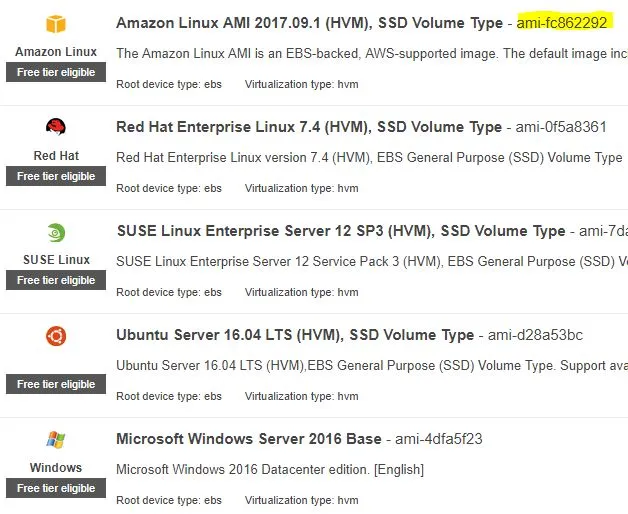Click Ubuntu Server EBS General Purpose description
The height and width of the screenshot is (514, 628).
pyautogui.click(x=372, y=365)
